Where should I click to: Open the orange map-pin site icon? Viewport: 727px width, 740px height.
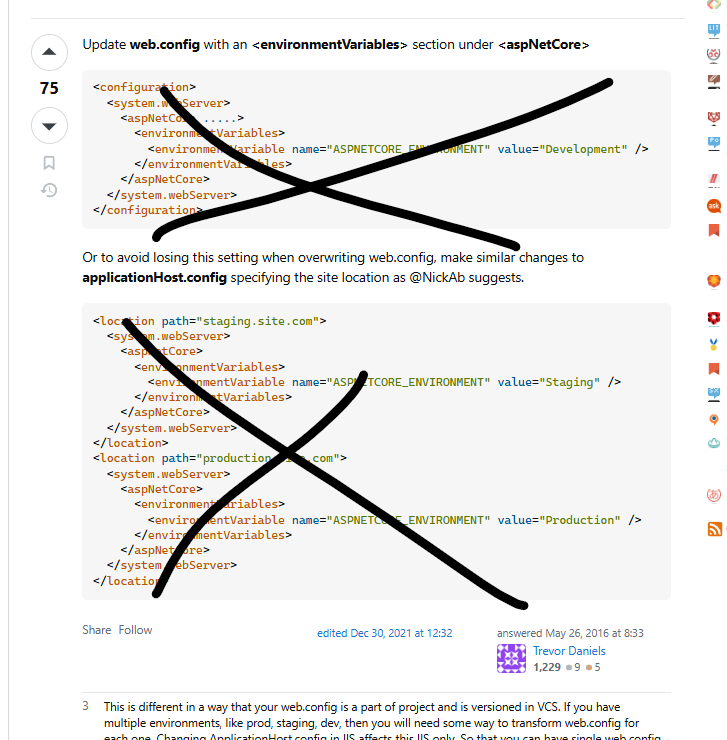[714, 419]
